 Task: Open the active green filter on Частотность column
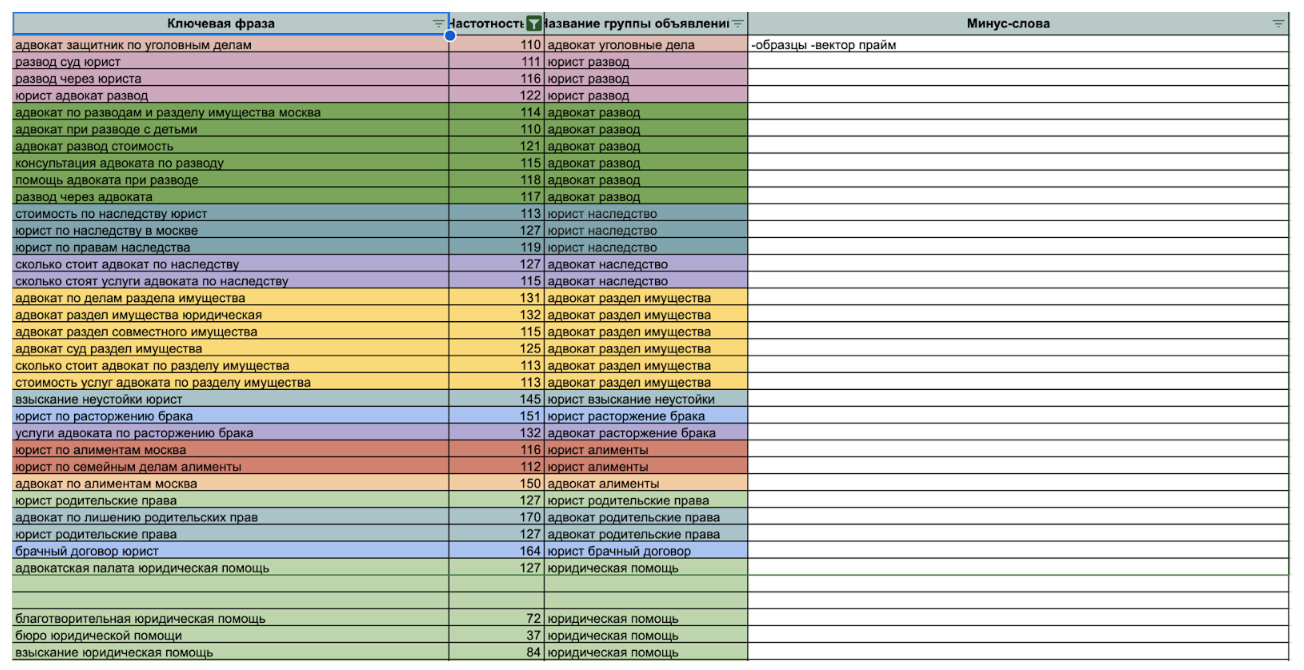[x=535, y=24]
